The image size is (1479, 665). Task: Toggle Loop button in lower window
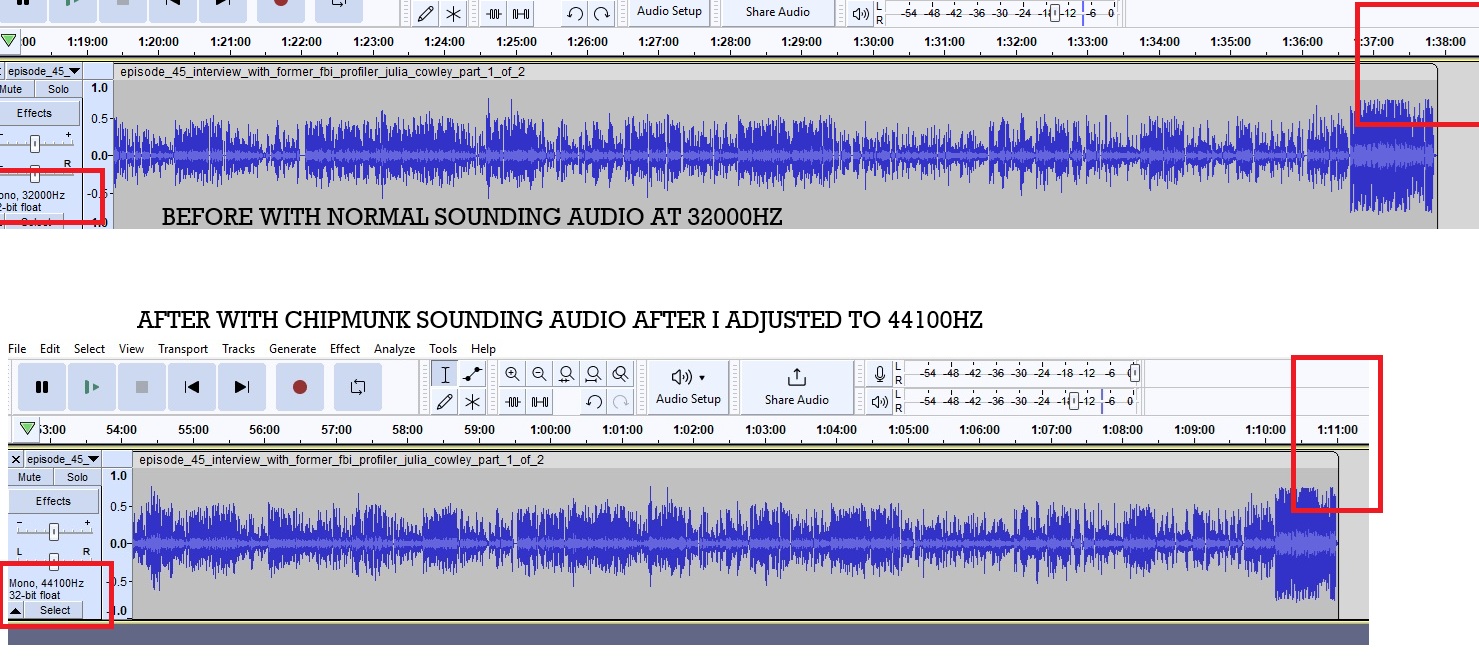coord(358,387)
